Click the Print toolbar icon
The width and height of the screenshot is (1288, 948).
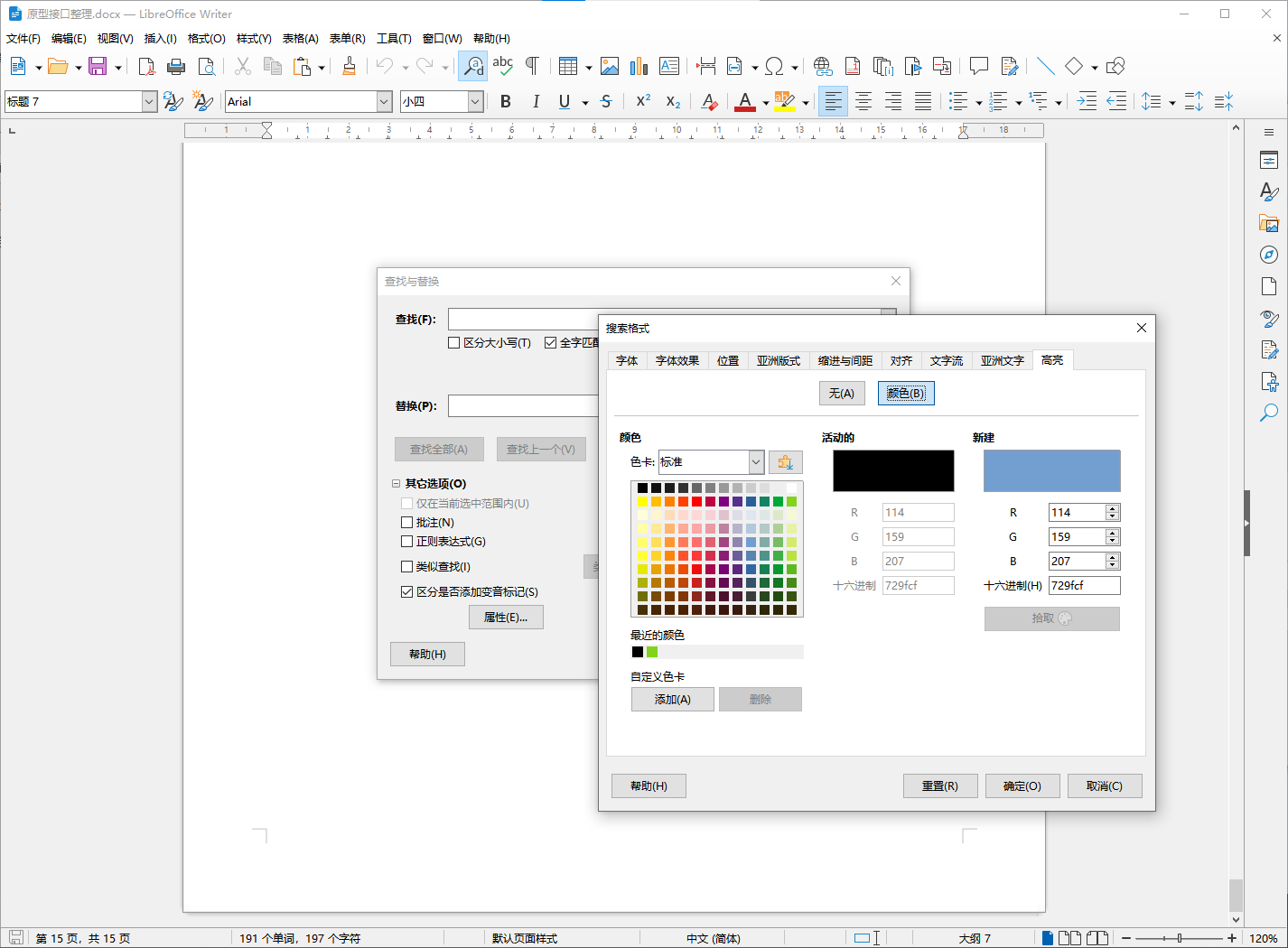[x=176, y=67]
